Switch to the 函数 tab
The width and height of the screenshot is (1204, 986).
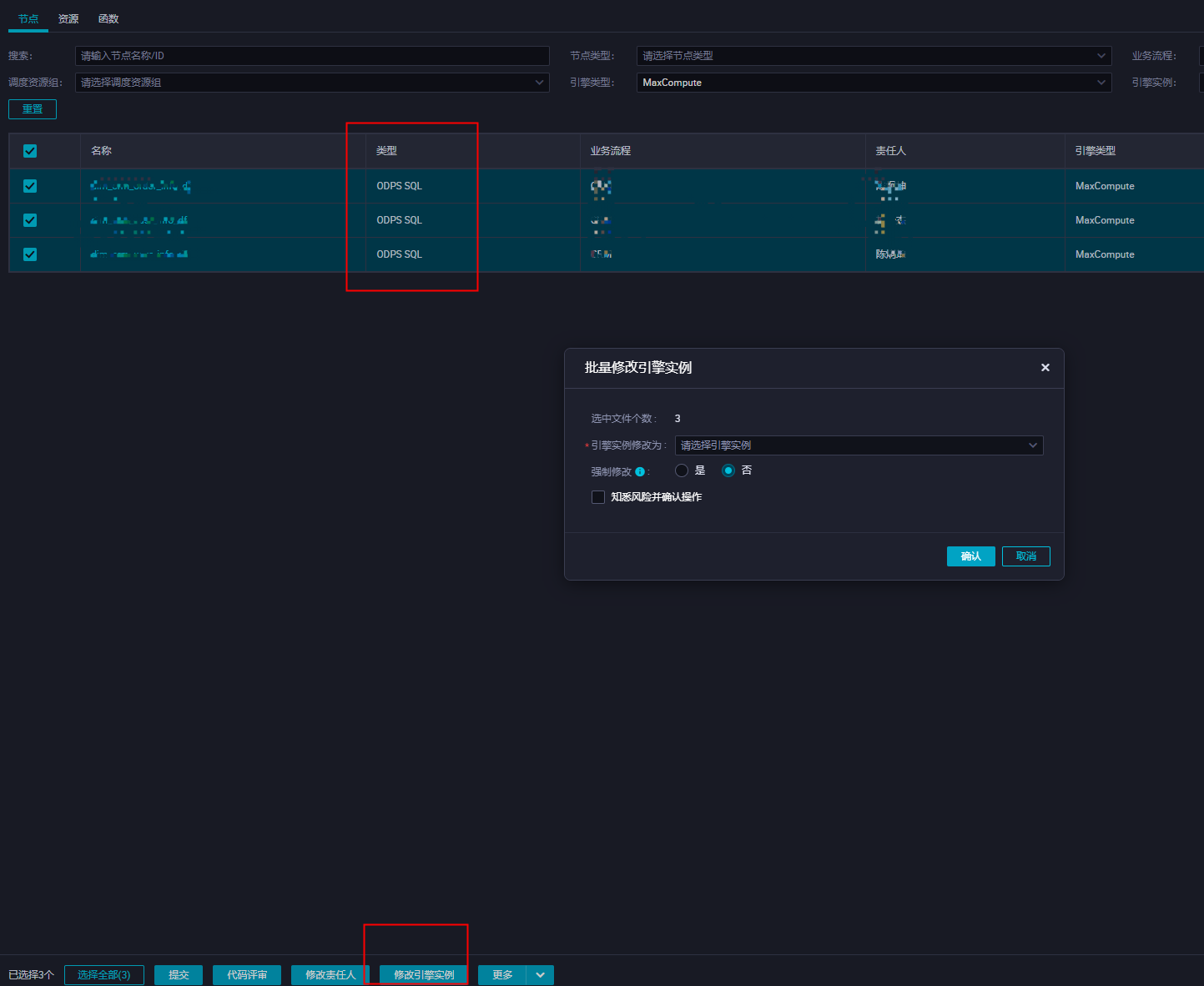pos(108,18)
